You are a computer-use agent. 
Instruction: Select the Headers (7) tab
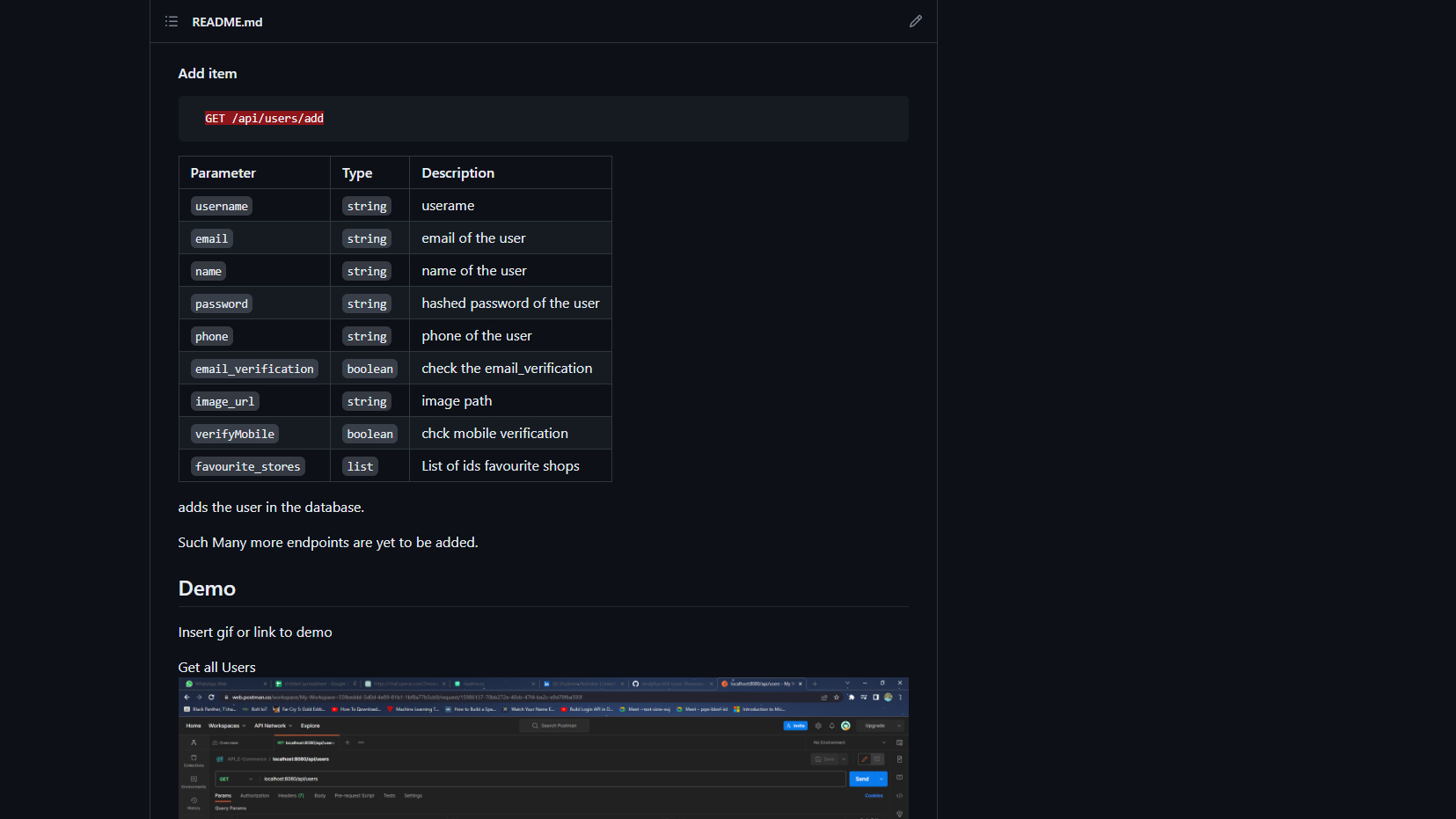[x=290, y=795]
